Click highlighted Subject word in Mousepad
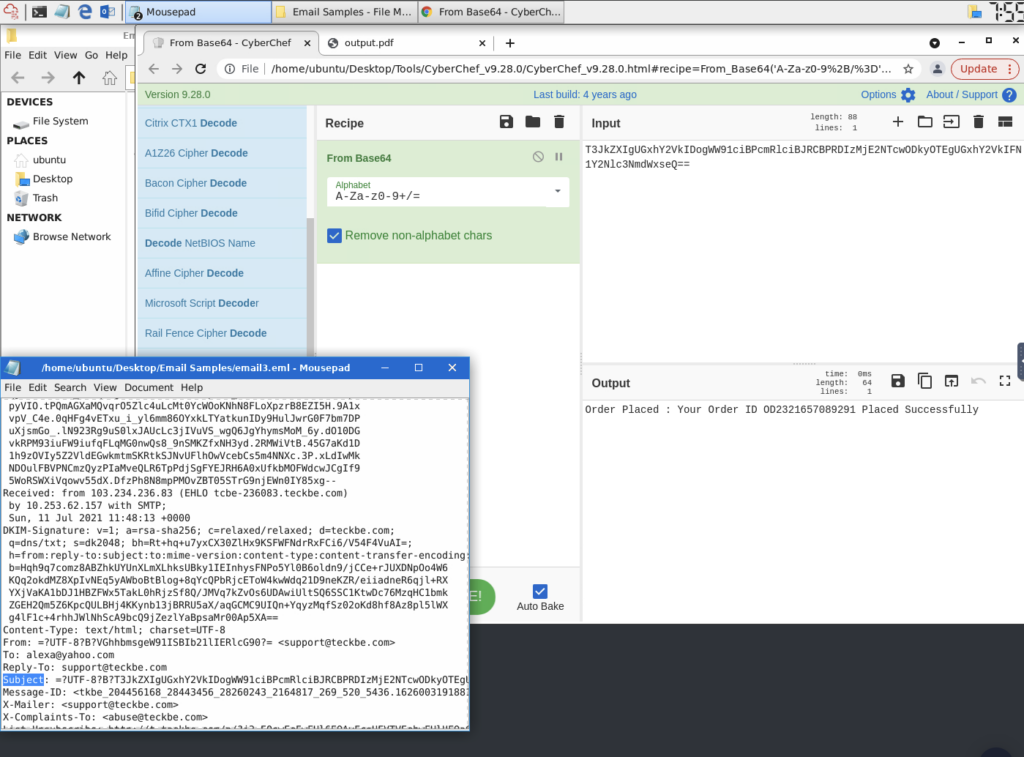 coord(23,680)
